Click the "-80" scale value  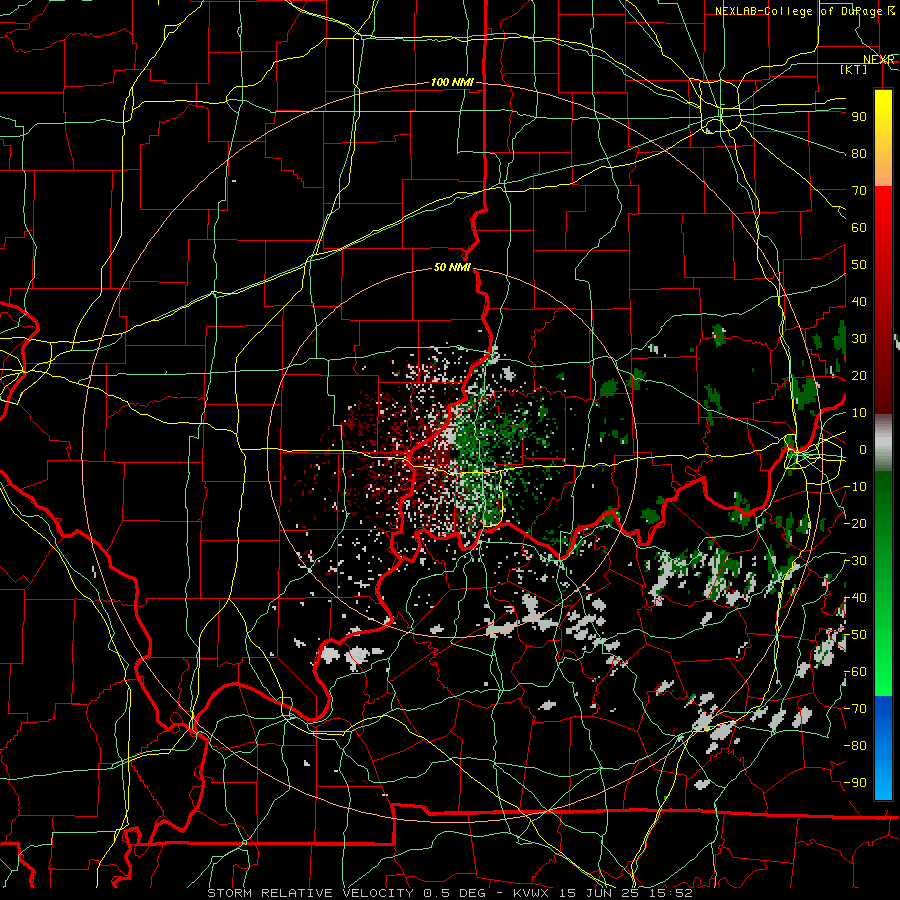855,746
